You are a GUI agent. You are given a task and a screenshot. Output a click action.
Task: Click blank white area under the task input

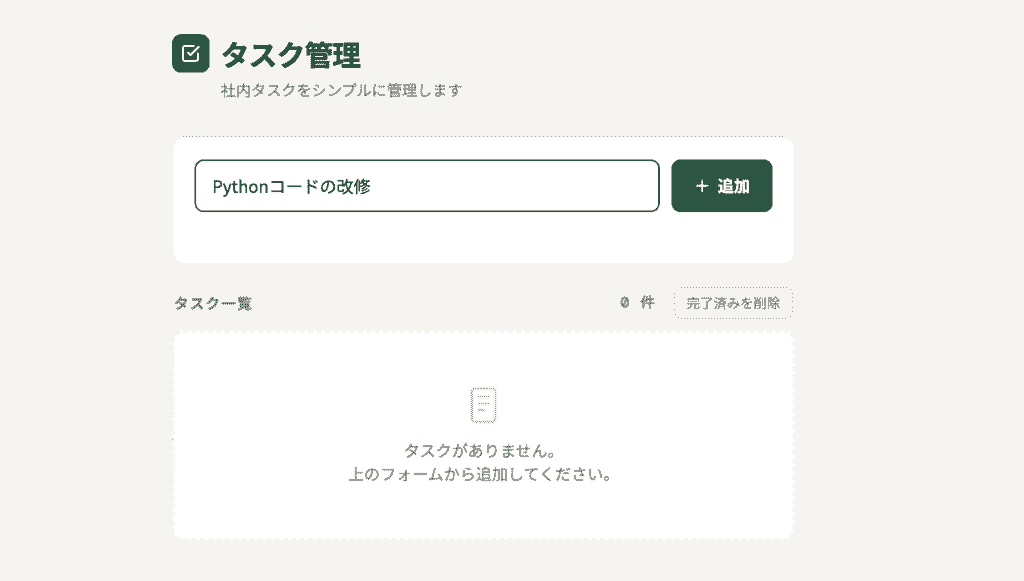[483, 238]
